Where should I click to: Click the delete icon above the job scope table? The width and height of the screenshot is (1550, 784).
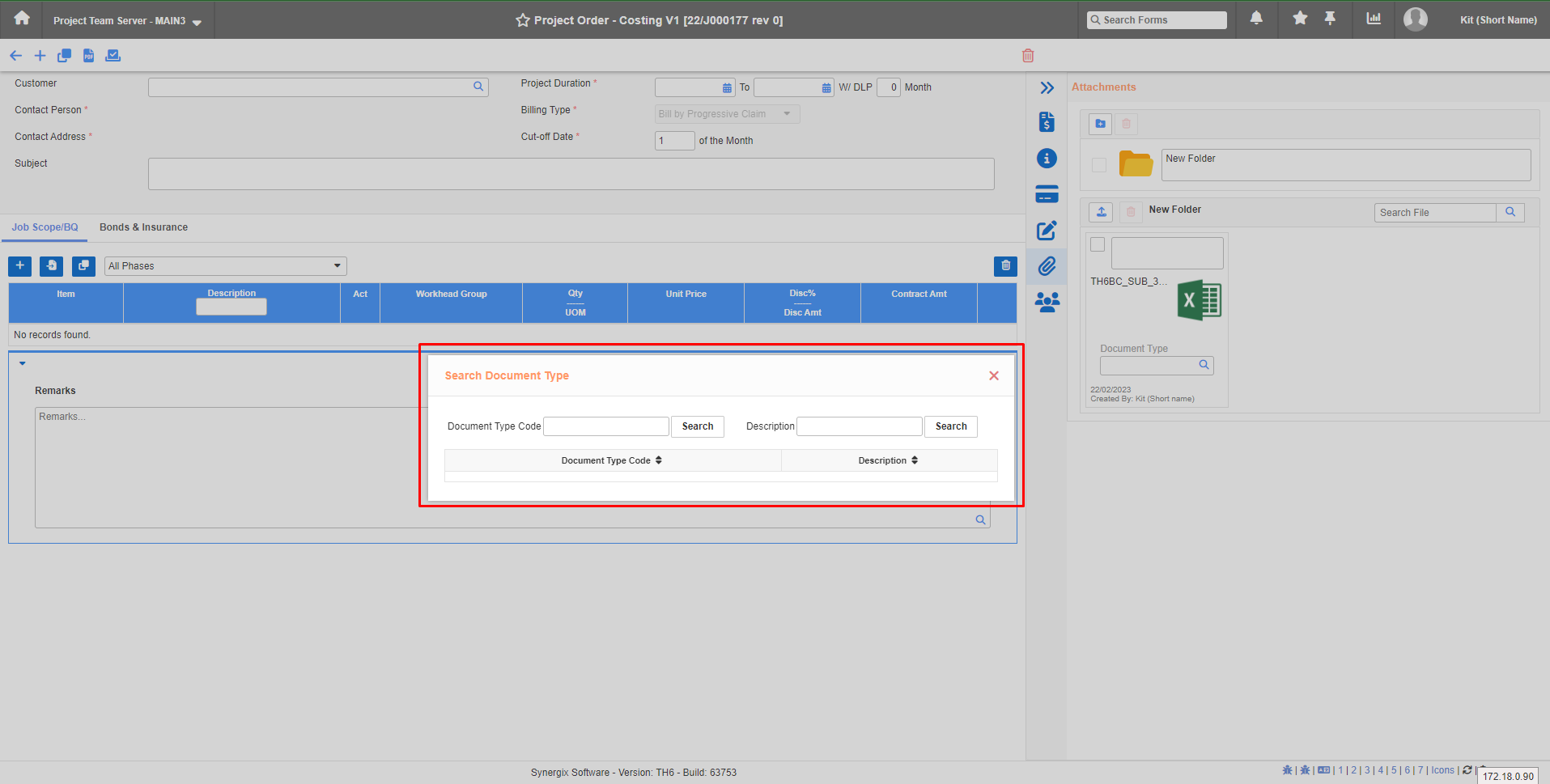coord(1005,265)
